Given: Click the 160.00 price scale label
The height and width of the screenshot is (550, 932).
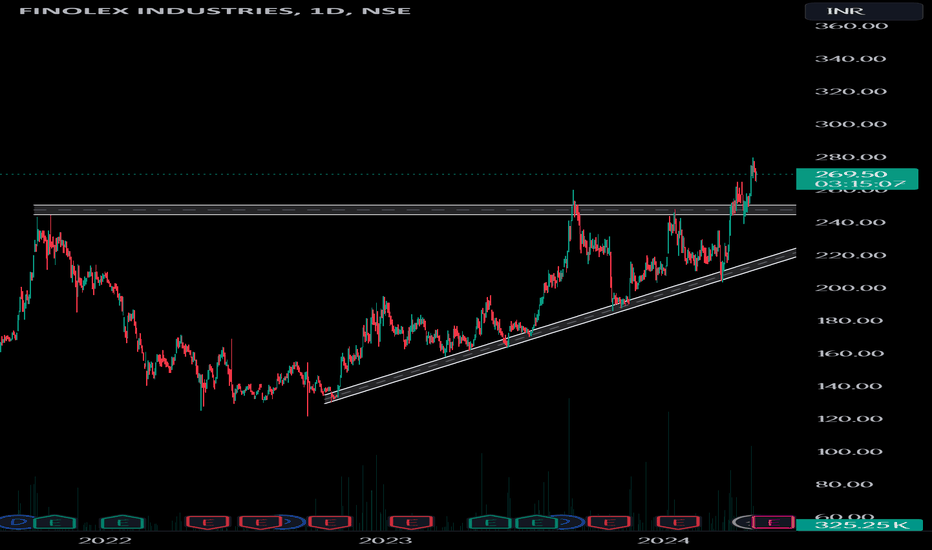Looking at the screenshot, I should pyautogui.click(x=851, y=353).
